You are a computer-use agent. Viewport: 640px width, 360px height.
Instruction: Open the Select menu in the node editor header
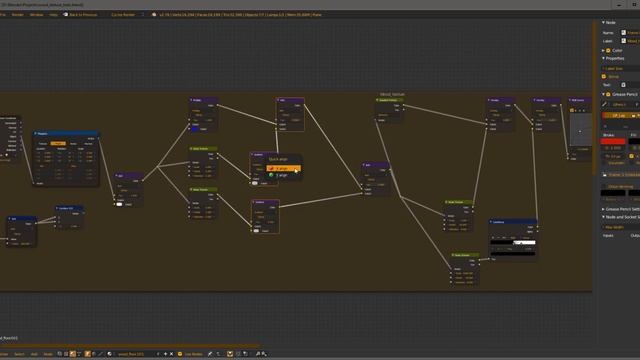pos(19,354)
